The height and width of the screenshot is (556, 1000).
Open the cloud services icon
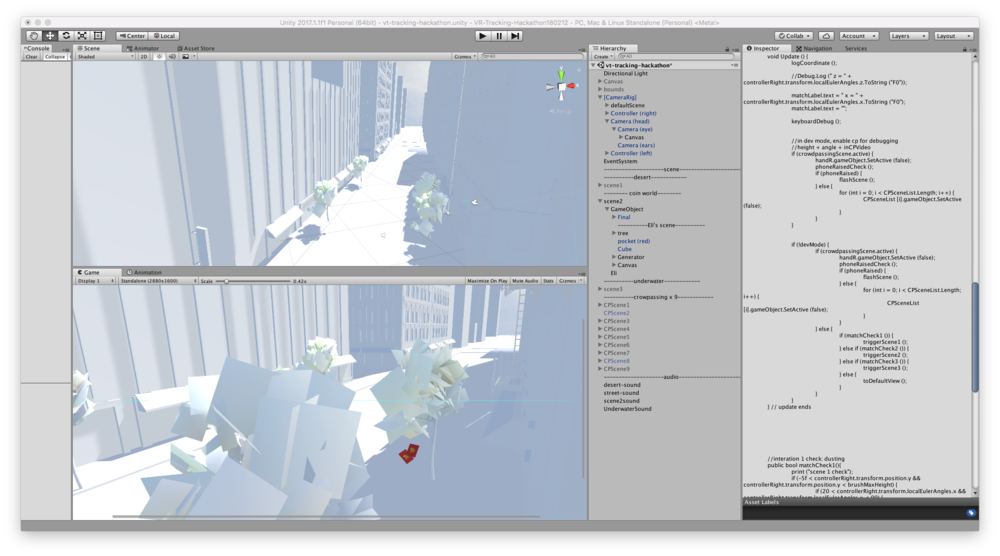tap(825, 35)
